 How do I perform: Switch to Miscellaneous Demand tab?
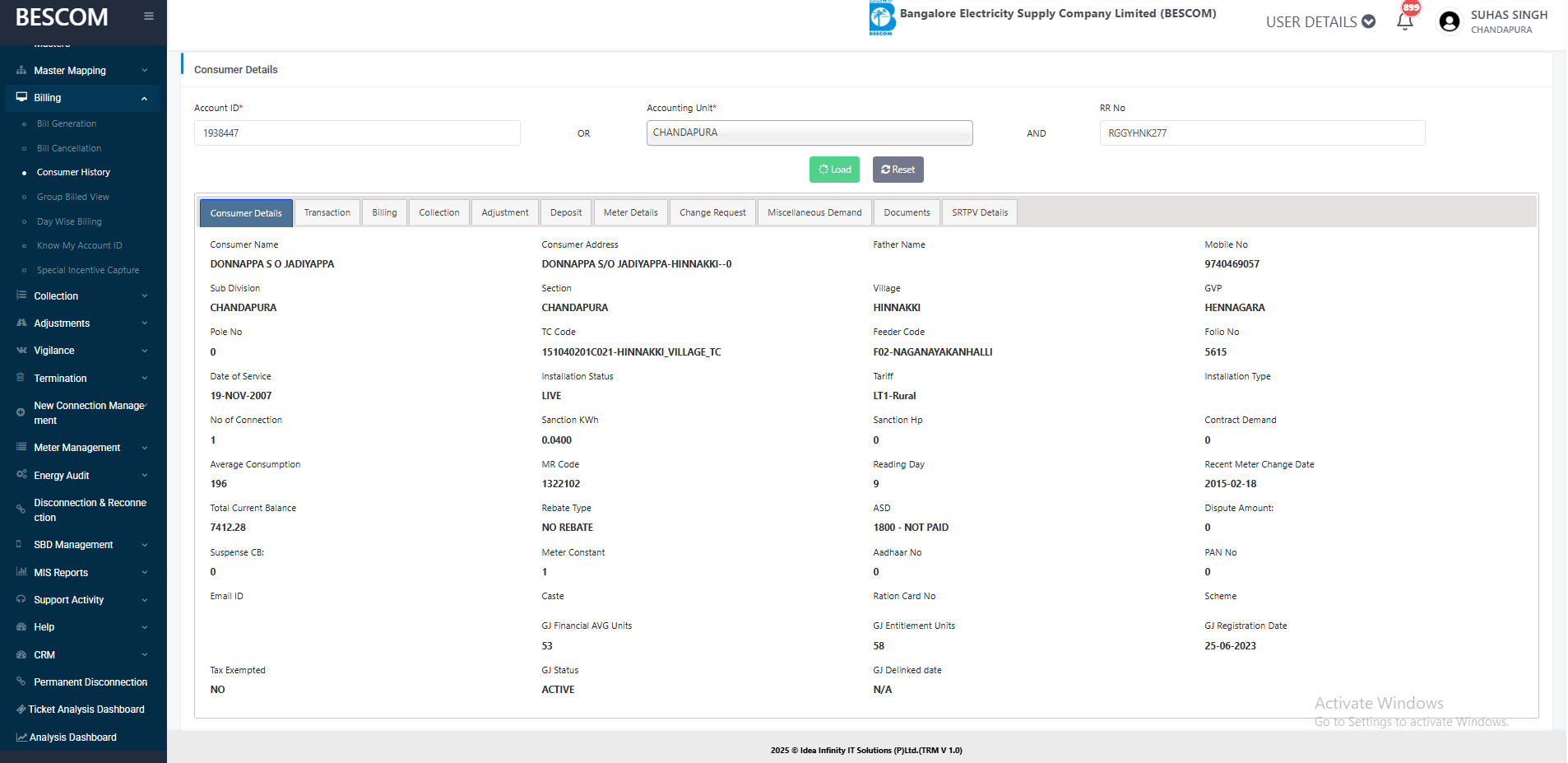pos(814,212)
